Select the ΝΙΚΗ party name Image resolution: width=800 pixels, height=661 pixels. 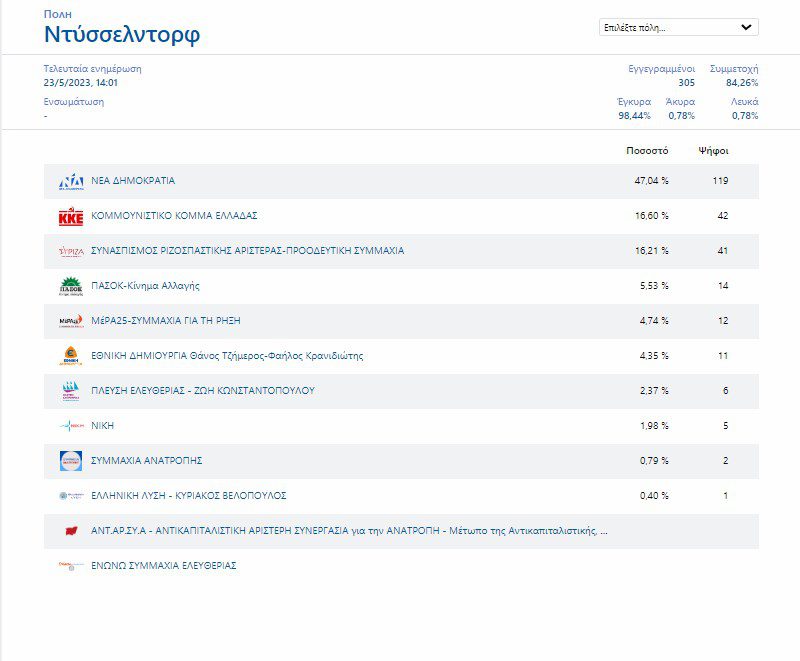point(103,425)
